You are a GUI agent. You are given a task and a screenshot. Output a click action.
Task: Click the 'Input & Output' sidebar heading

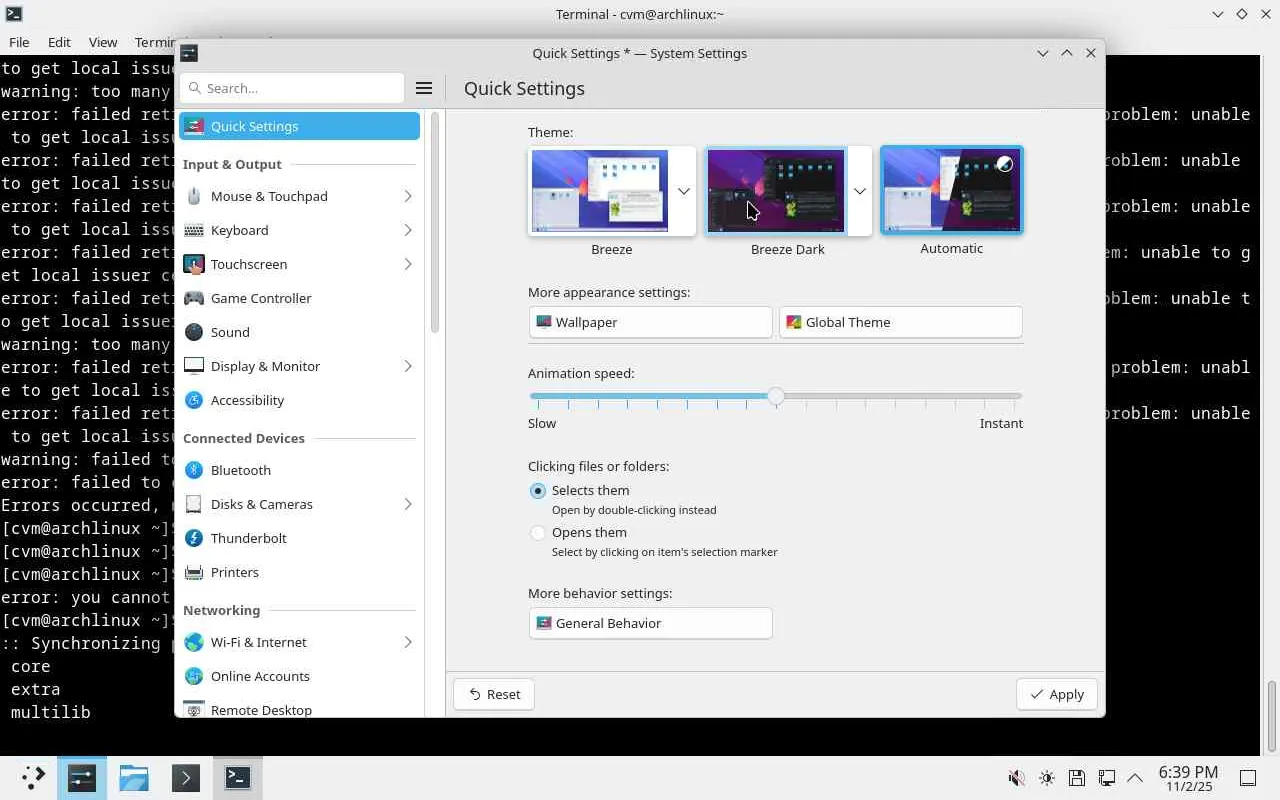232,164
